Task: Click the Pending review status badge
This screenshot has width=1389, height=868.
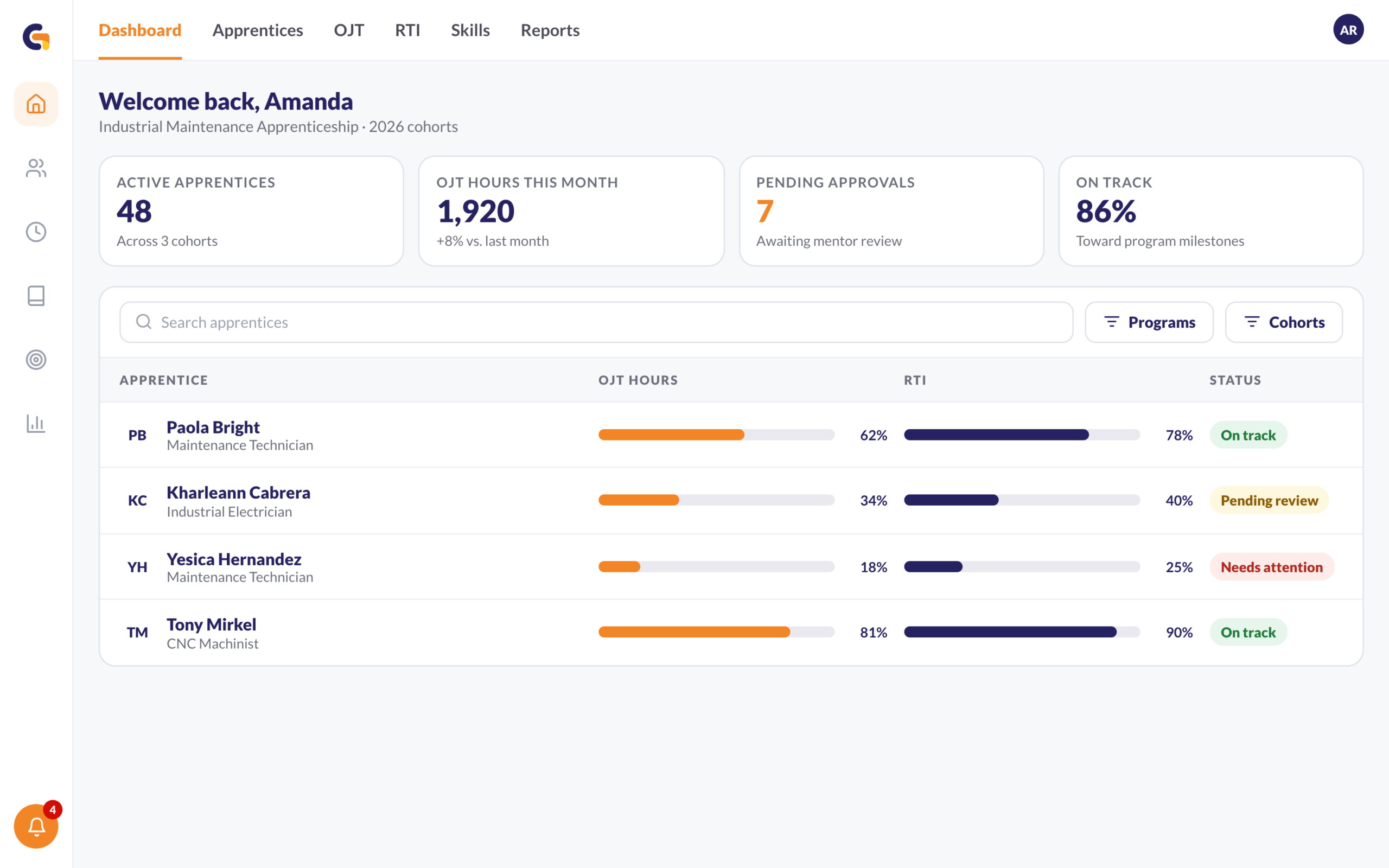Action: (1269, 501)
